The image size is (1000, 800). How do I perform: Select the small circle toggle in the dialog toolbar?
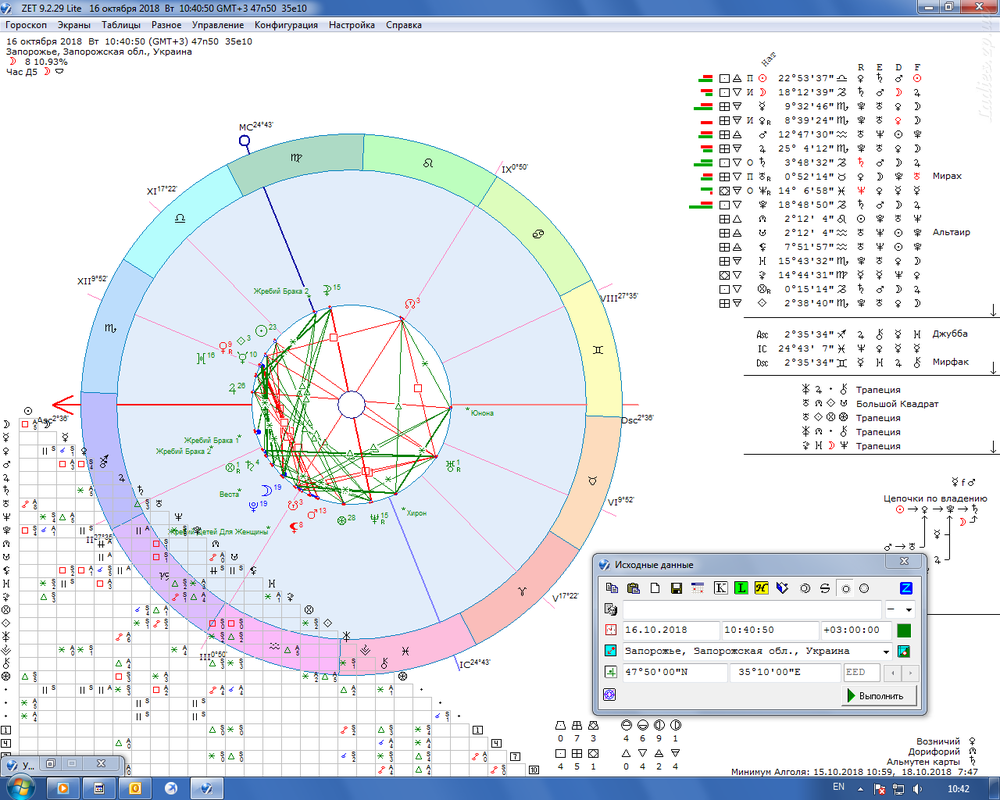(846, 588)
